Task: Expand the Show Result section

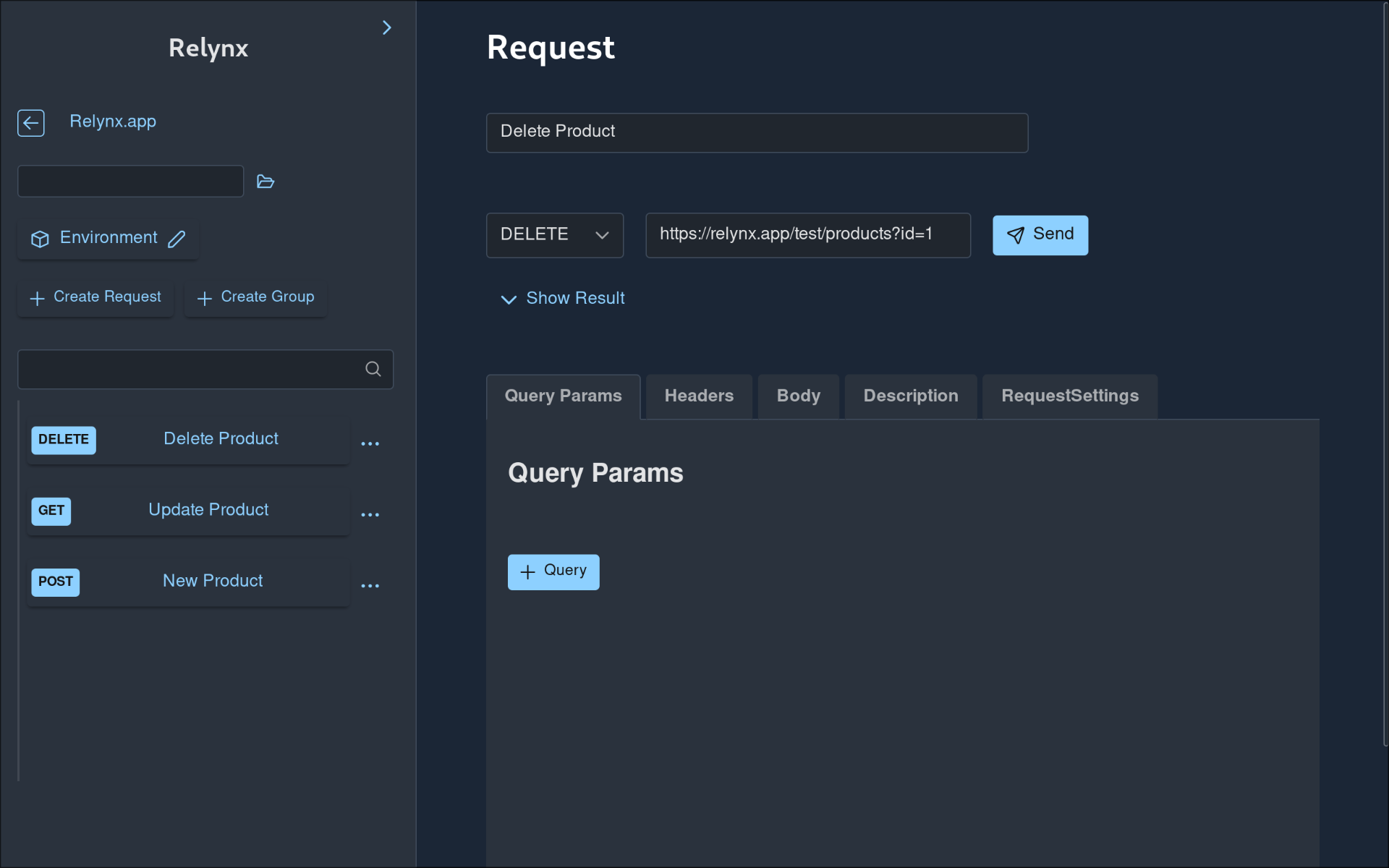Action: point(574,298)
